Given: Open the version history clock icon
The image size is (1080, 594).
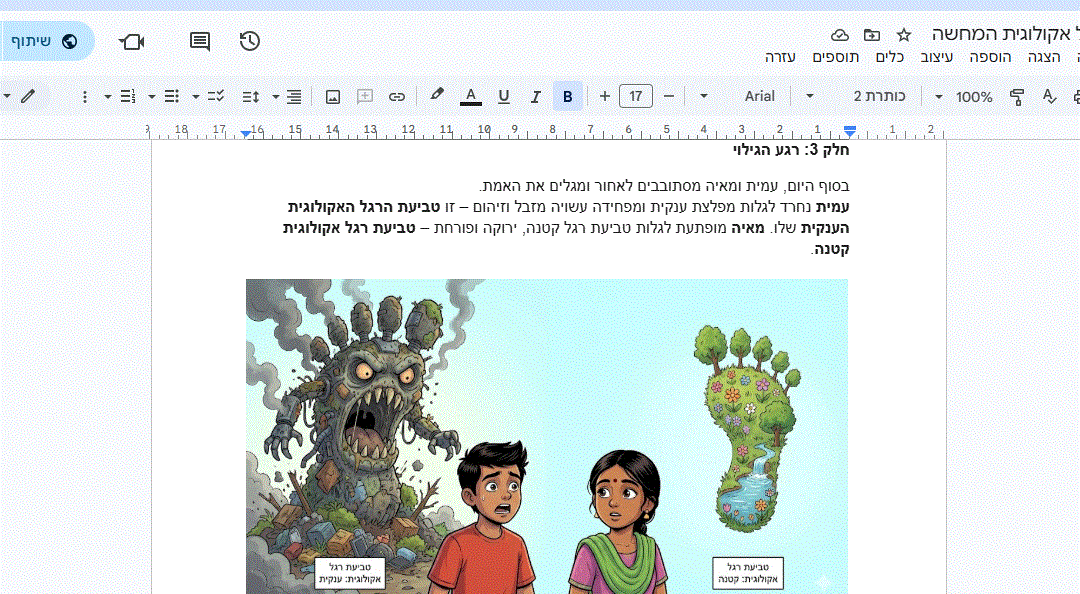Looking at the screenshot, I should [250, 41].
